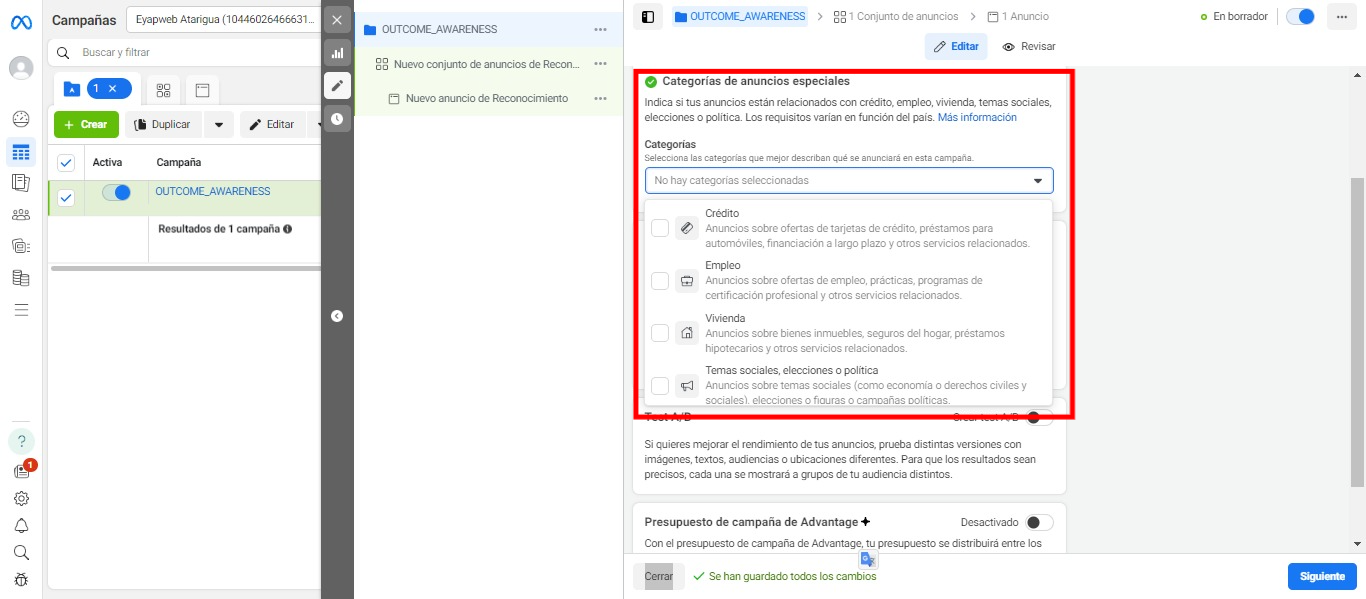Image resolution: width=1366 pixels, height=599 pixels.
Task: Close the editing panel with the X
Action: click(337, 20)
